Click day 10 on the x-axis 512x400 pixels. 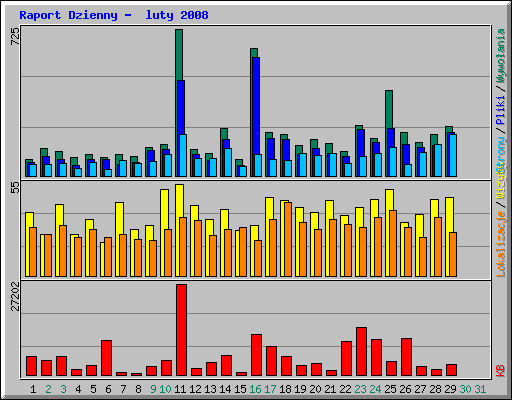click(x=165, y=389)
